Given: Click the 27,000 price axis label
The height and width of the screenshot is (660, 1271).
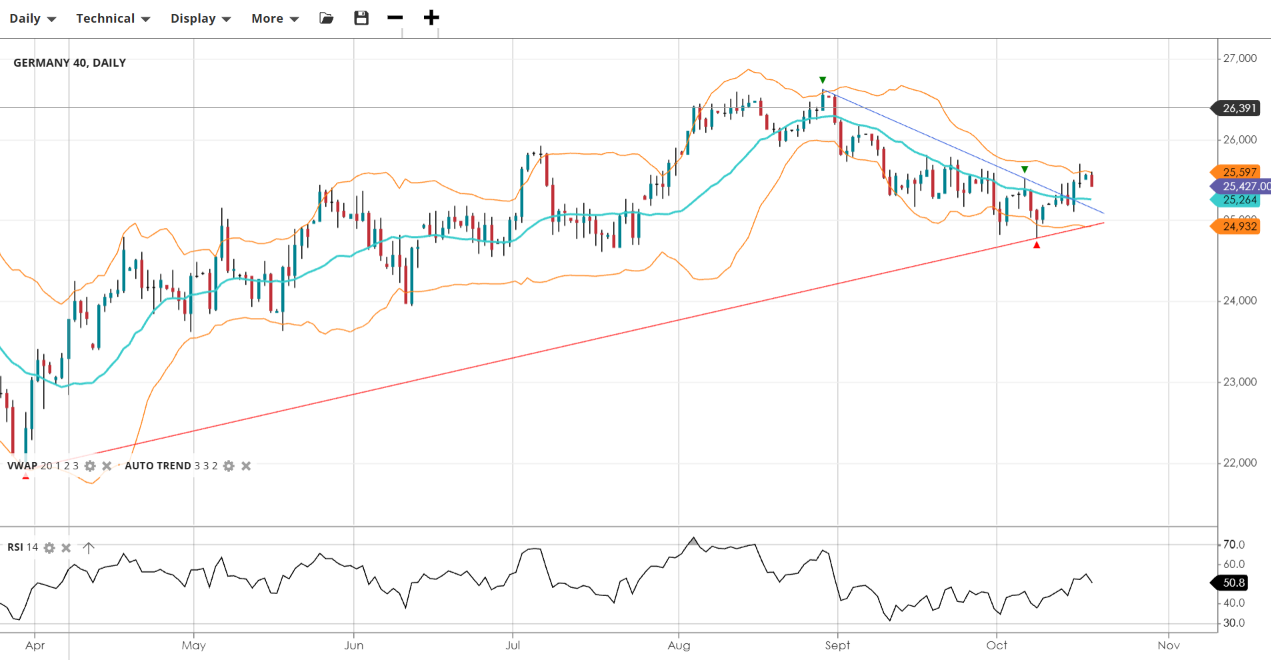Looking at the screenshot, I should point(1240,59).
